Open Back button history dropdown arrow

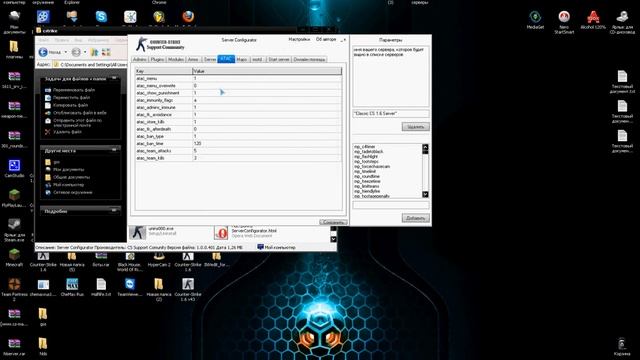pos(65,52)
